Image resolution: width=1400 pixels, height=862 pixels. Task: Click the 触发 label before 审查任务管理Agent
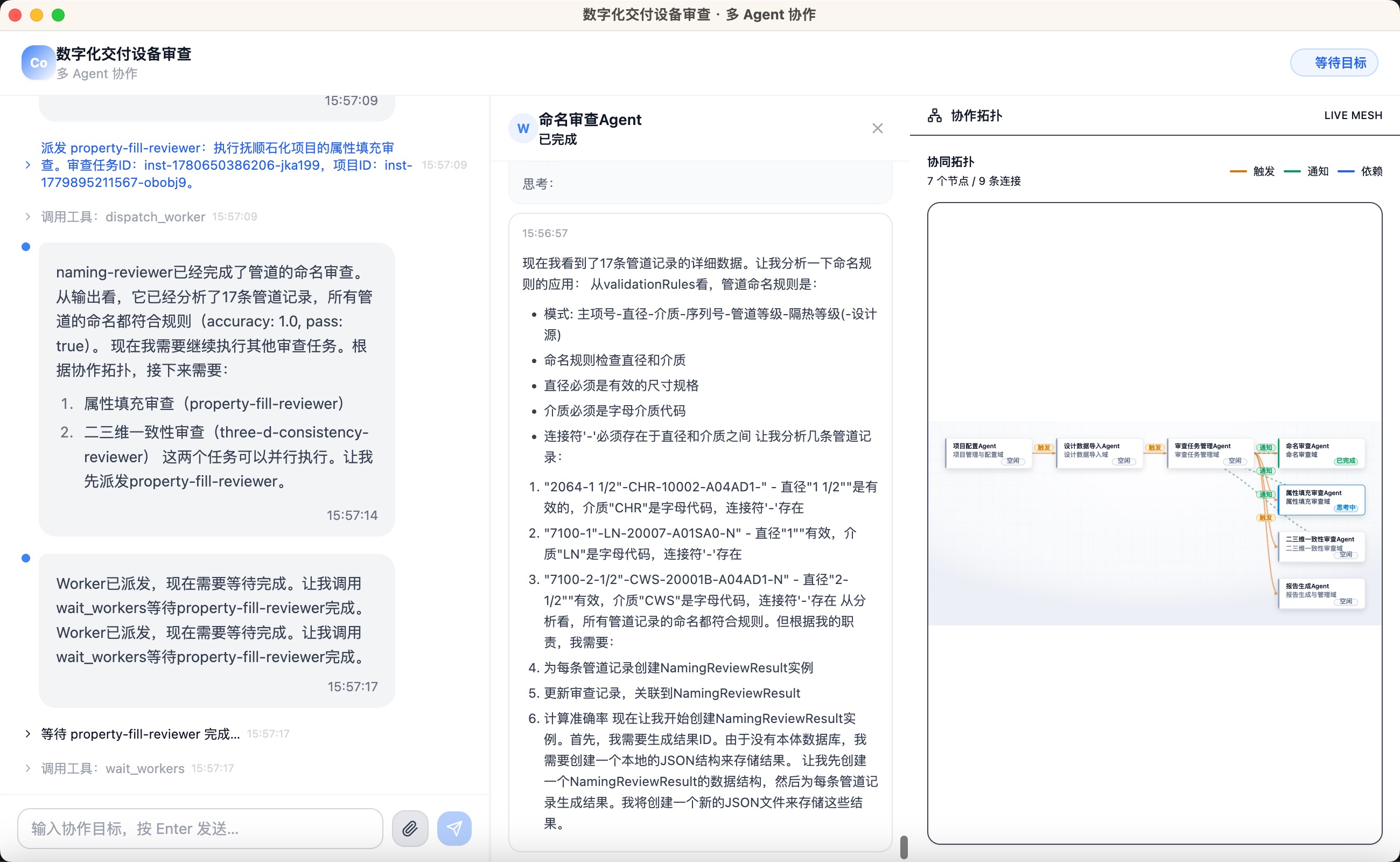point(1155,448)
